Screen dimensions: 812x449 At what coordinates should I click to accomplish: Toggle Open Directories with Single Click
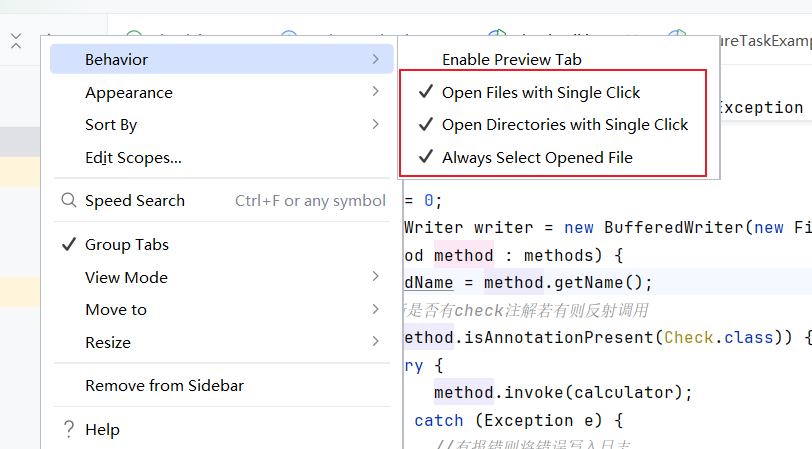pyautogui.click(x=565, y=125)
